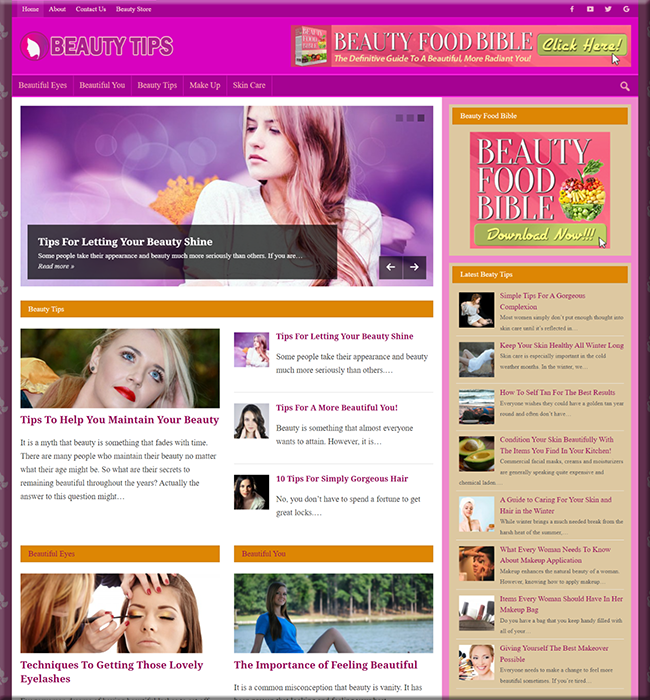
Task: Click thumbnail for Makeup Bag article
Action: 476,613
